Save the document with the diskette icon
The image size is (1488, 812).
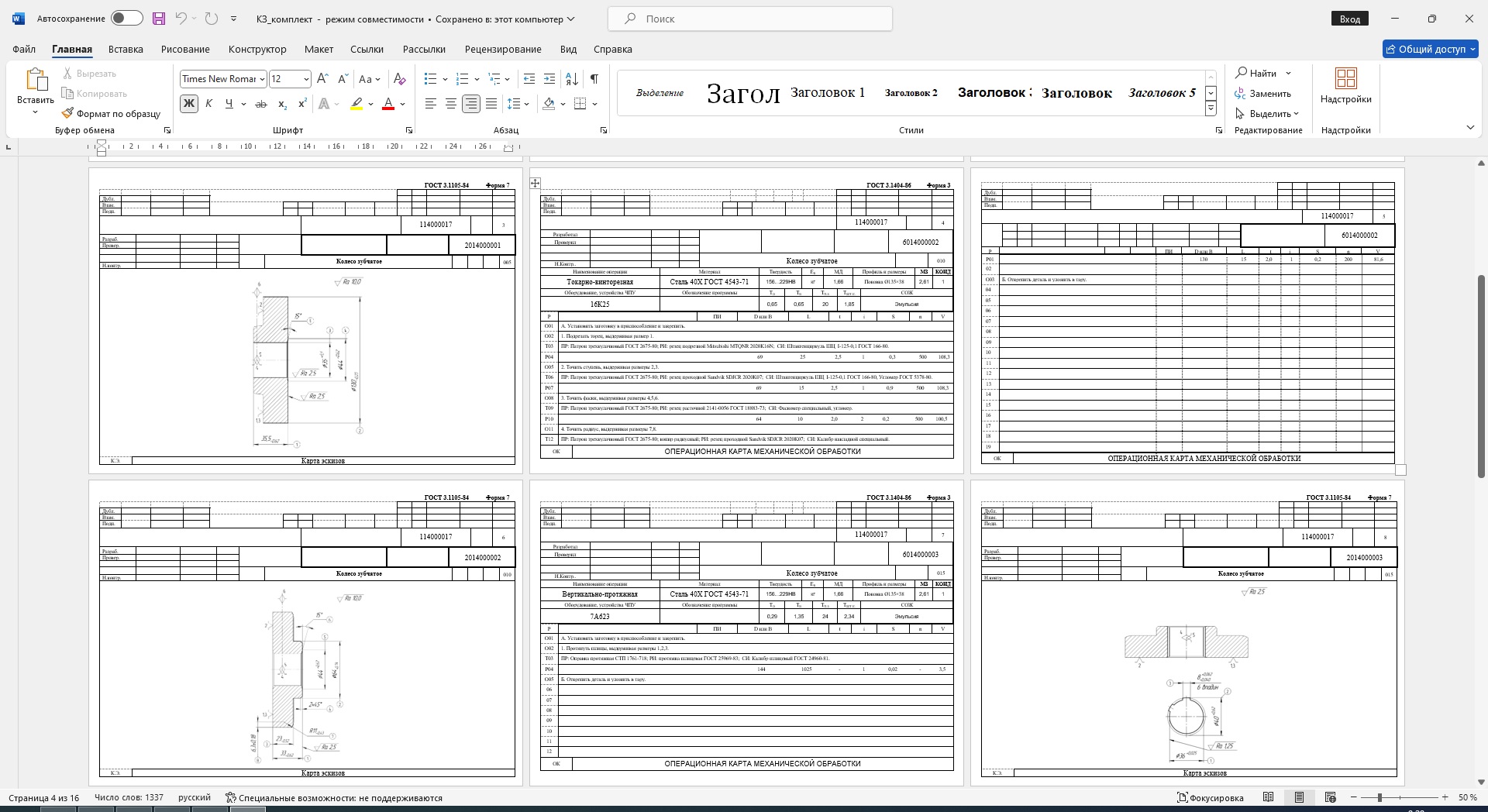159,19
